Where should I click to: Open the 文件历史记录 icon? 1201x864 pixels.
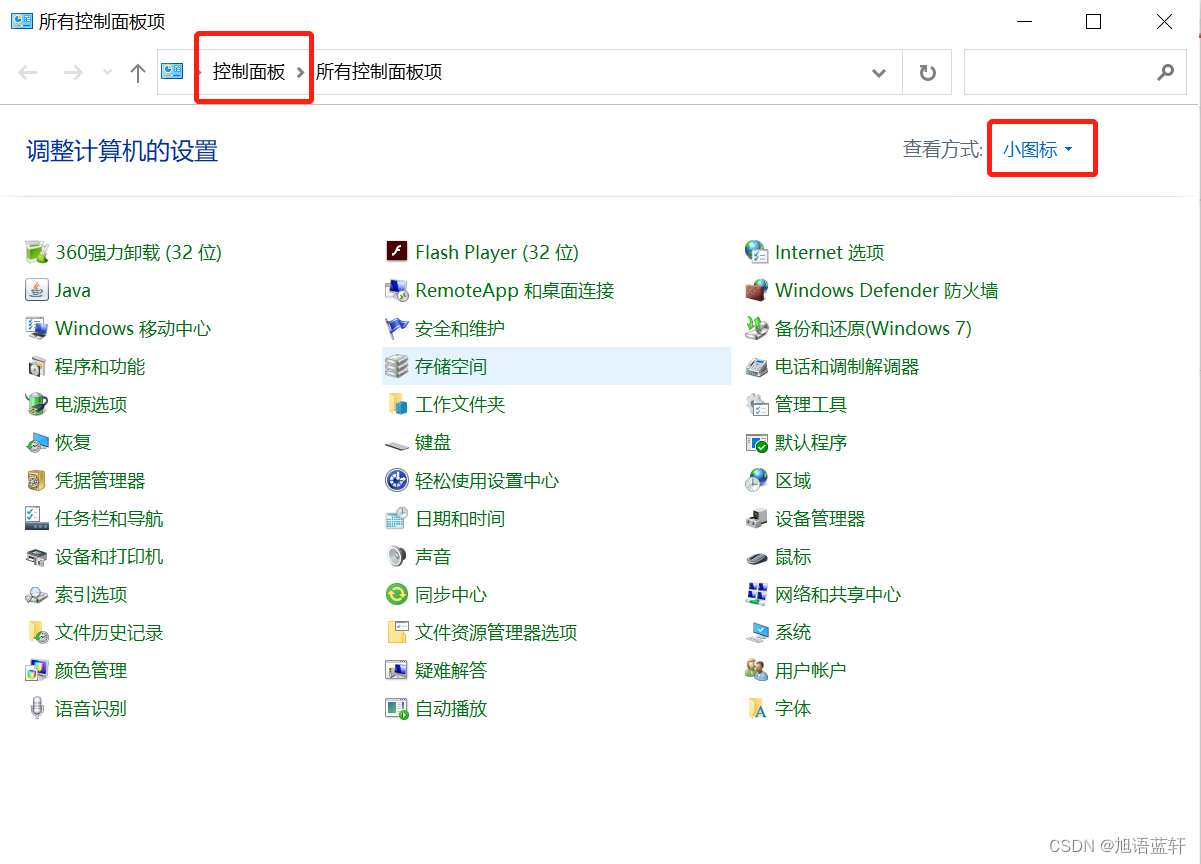[x=37, y=632]
